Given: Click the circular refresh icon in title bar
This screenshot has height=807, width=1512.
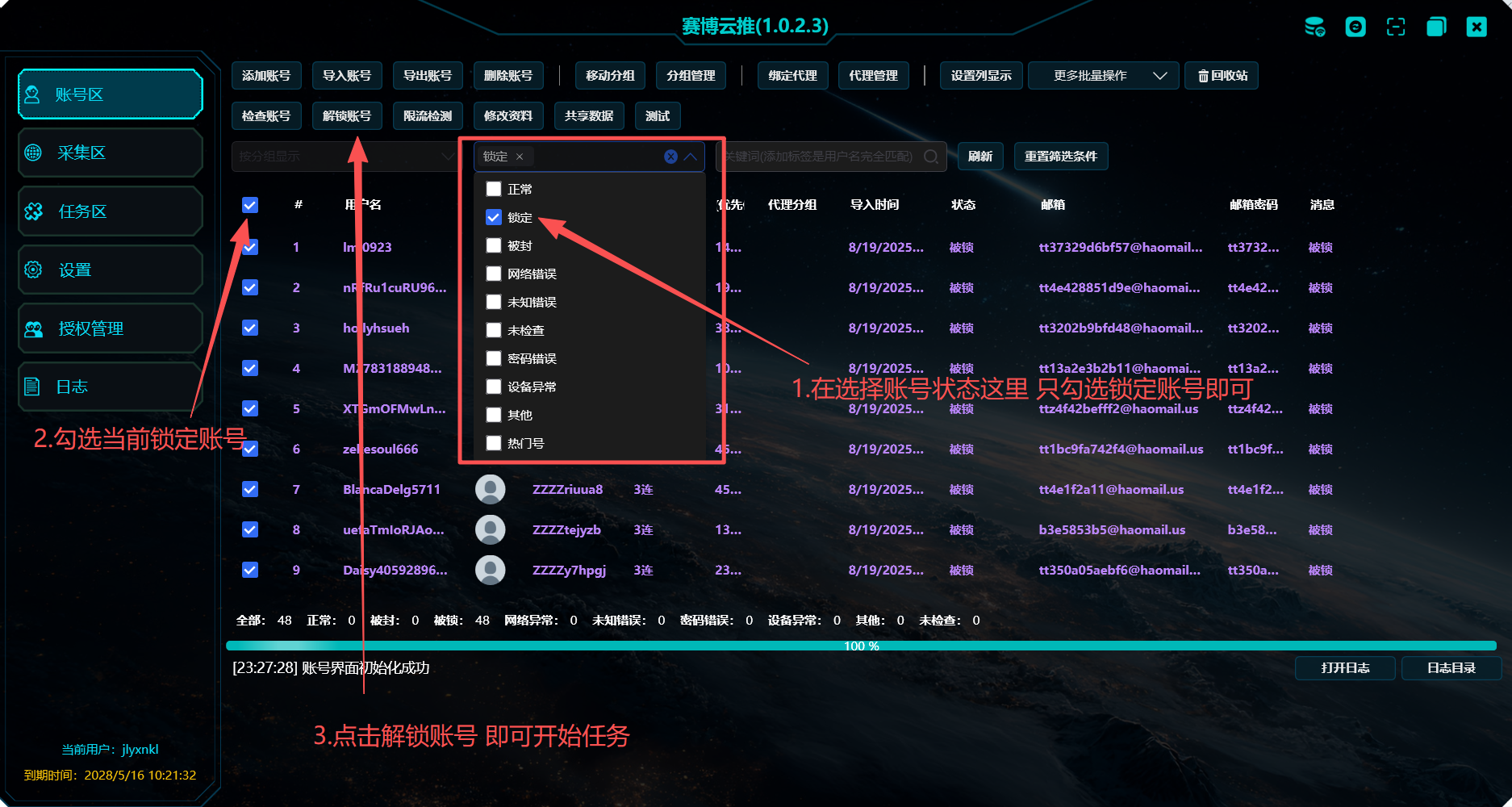Looking at the screenshot, I should pos(1355,27).
